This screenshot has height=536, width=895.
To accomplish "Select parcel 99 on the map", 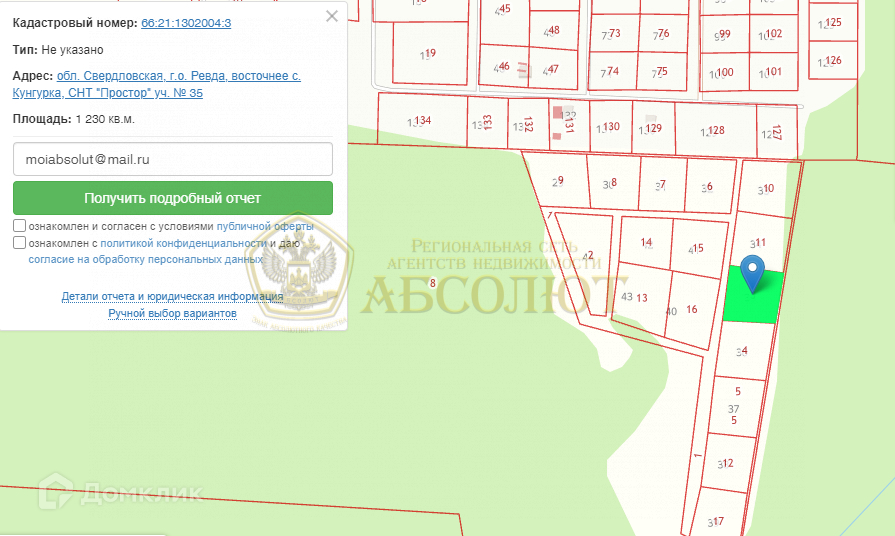I will pyautogui.click(x=724, y=34).
